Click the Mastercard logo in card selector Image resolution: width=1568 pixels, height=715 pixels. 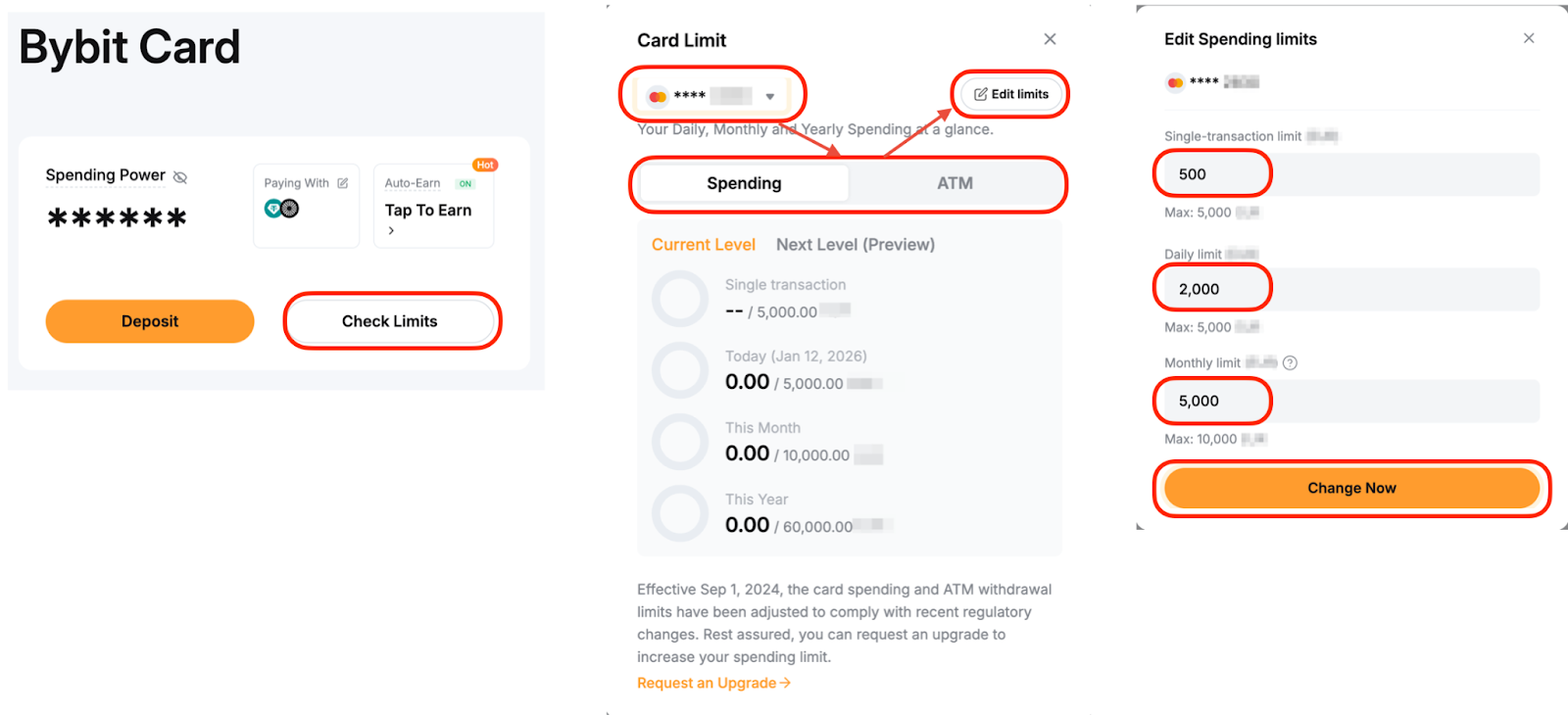pyautogui.click(x=658, y=96)
